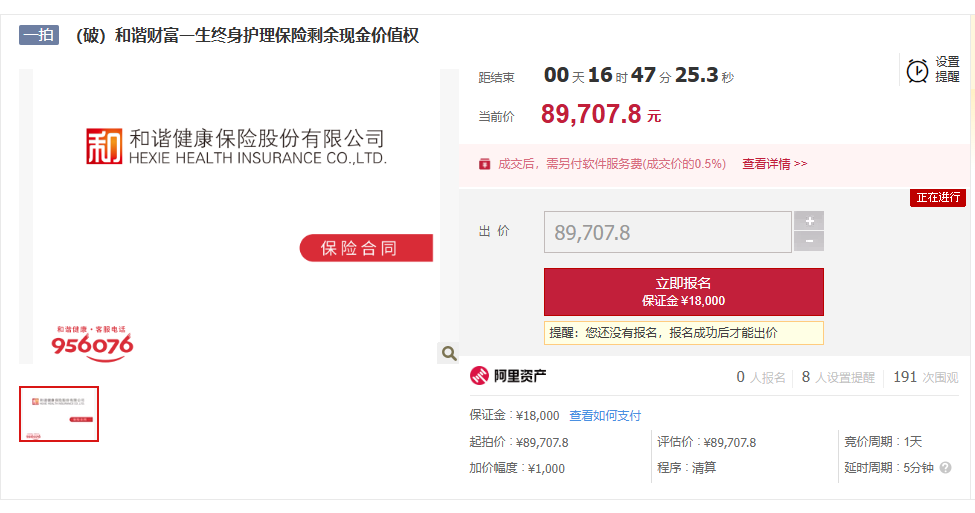Click the countdown timer 00天16时47分

639,75
